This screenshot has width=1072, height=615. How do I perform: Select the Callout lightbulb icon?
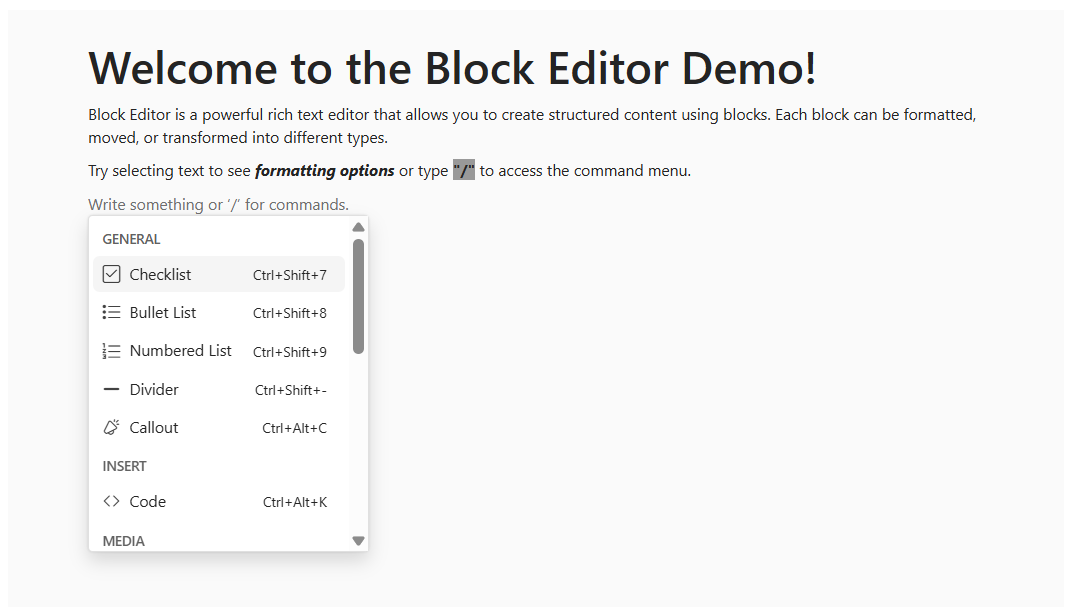[x=111, y=427]
